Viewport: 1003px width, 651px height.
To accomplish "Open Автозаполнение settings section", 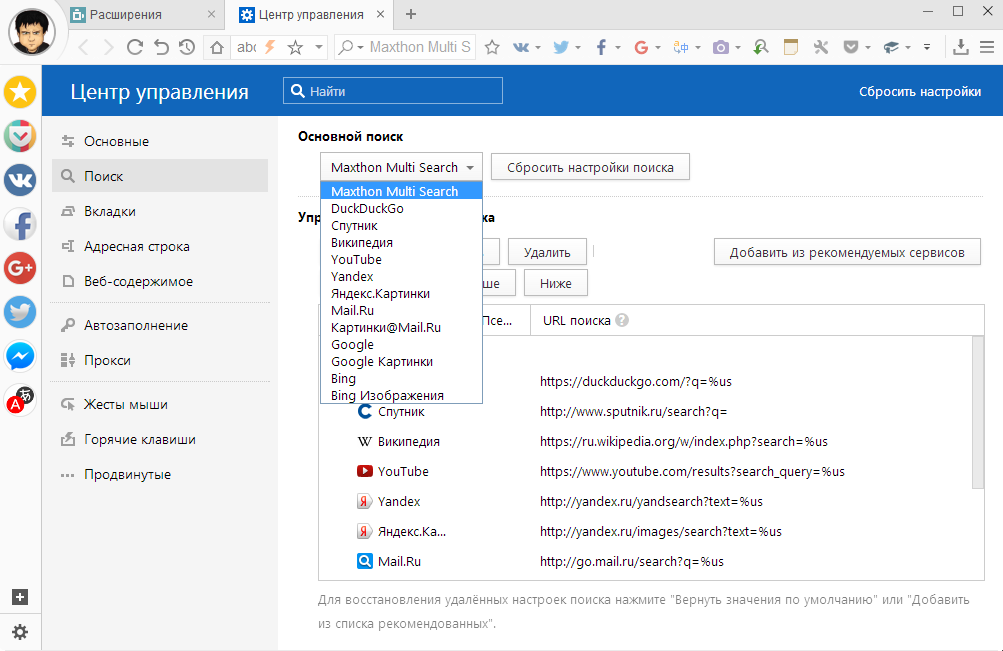I will point(160,326).
